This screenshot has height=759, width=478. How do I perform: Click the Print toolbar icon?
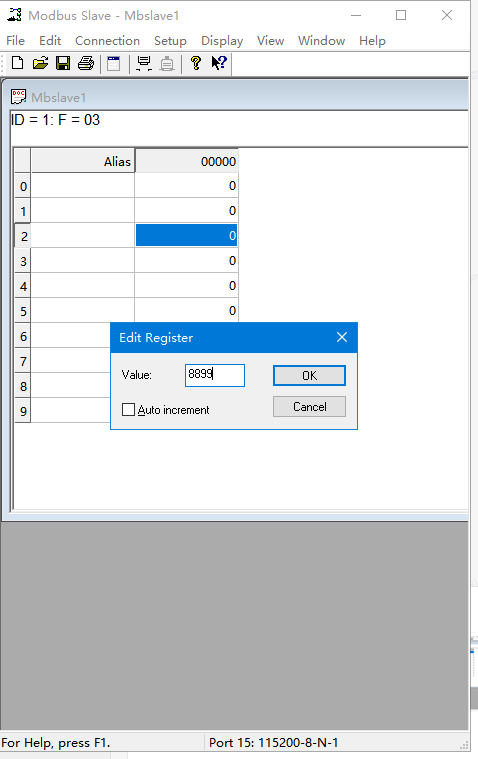click(86, 63)
